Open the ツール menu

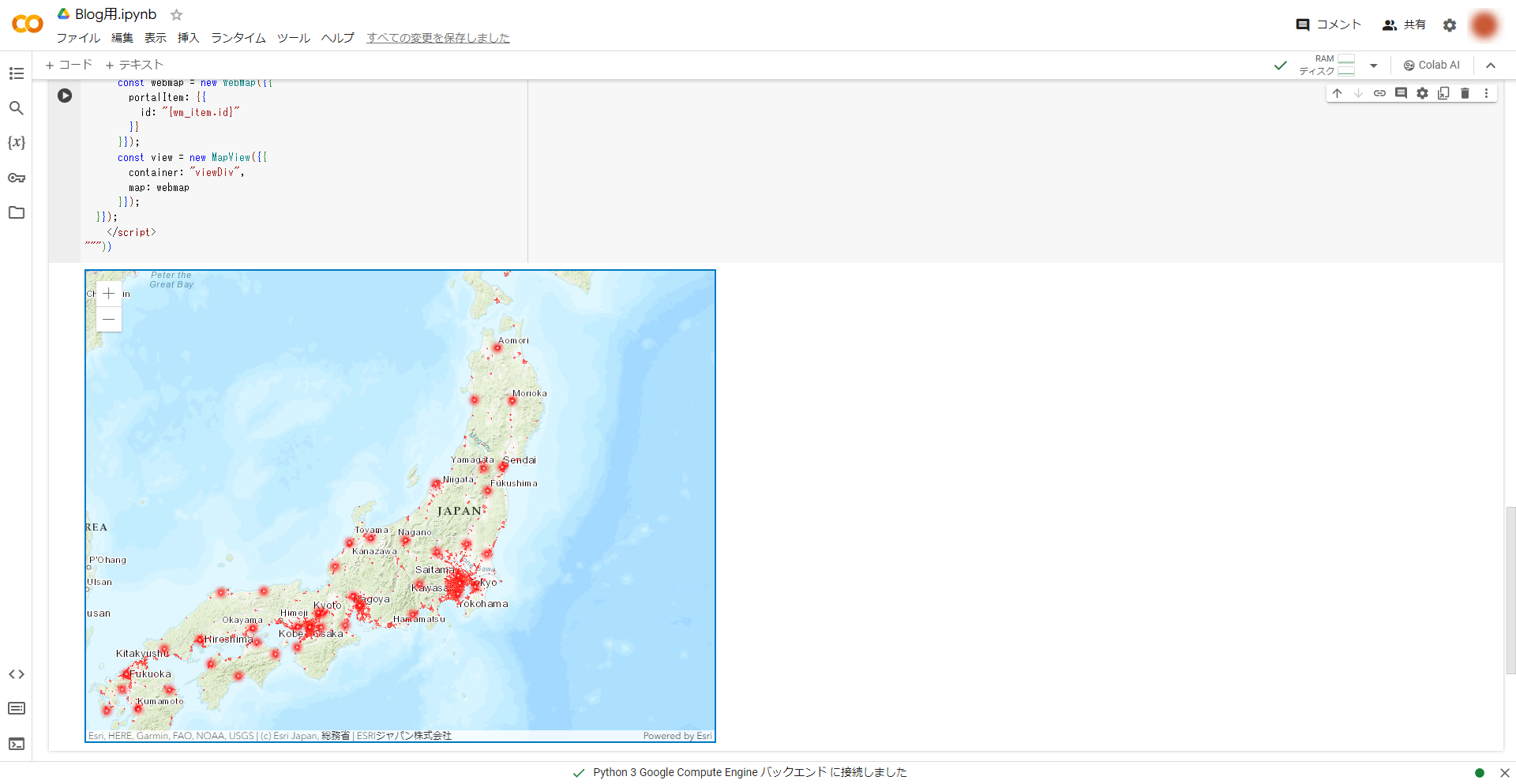click(294, 38)
